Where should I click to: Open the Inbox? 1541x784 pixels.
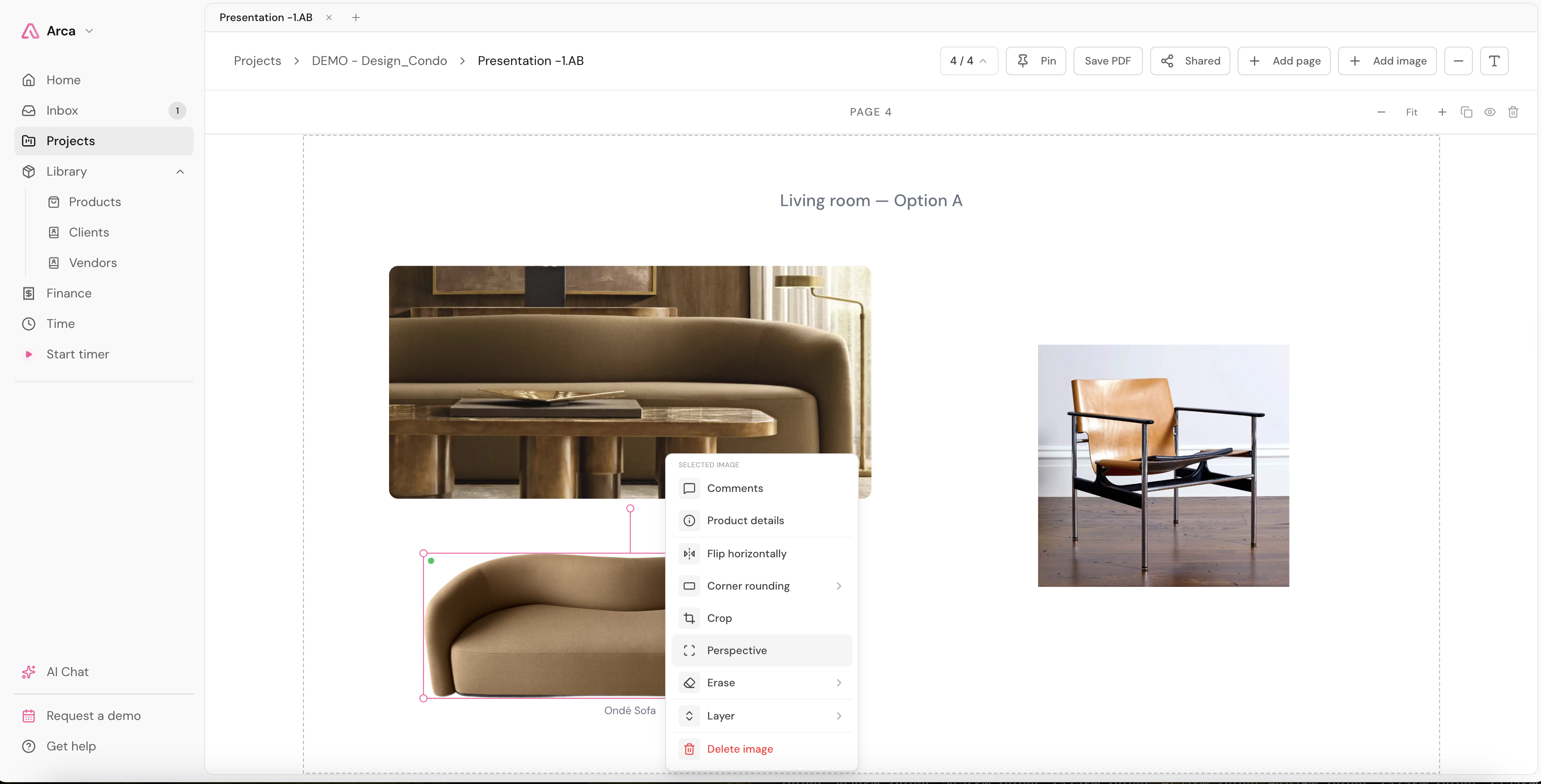104,110
